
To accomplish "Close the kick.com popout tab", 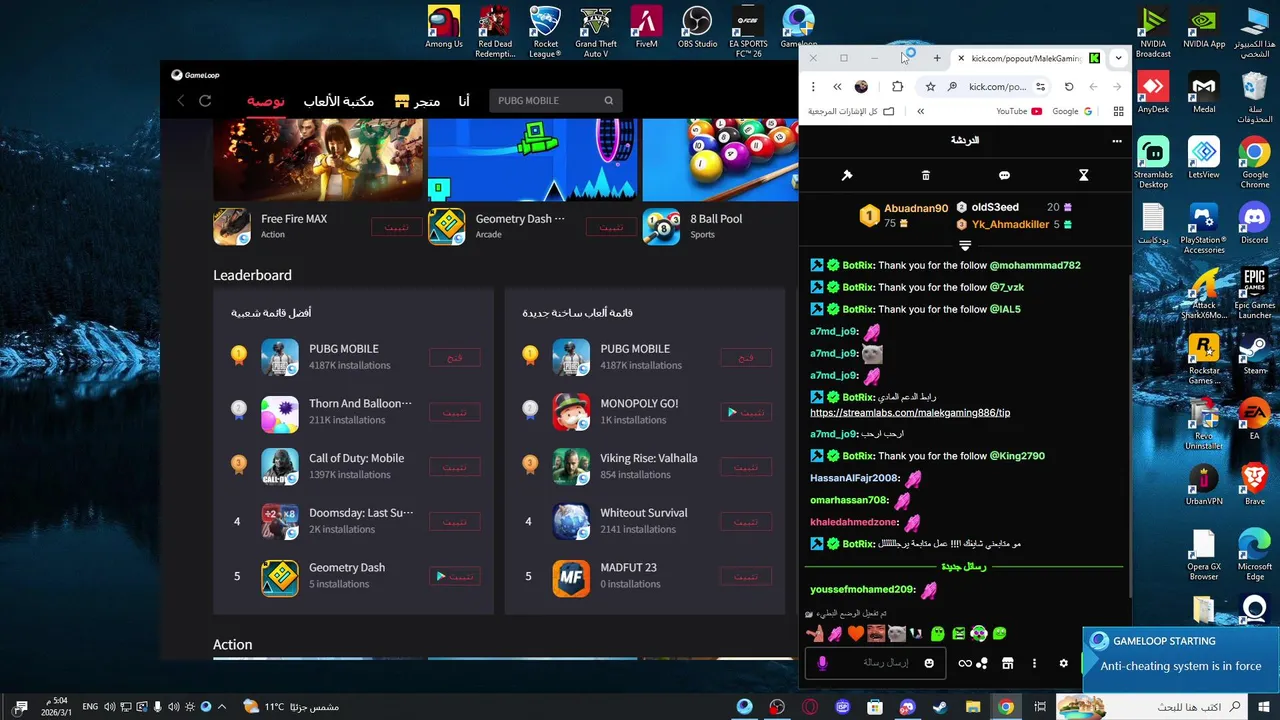I will click(961, 58).
